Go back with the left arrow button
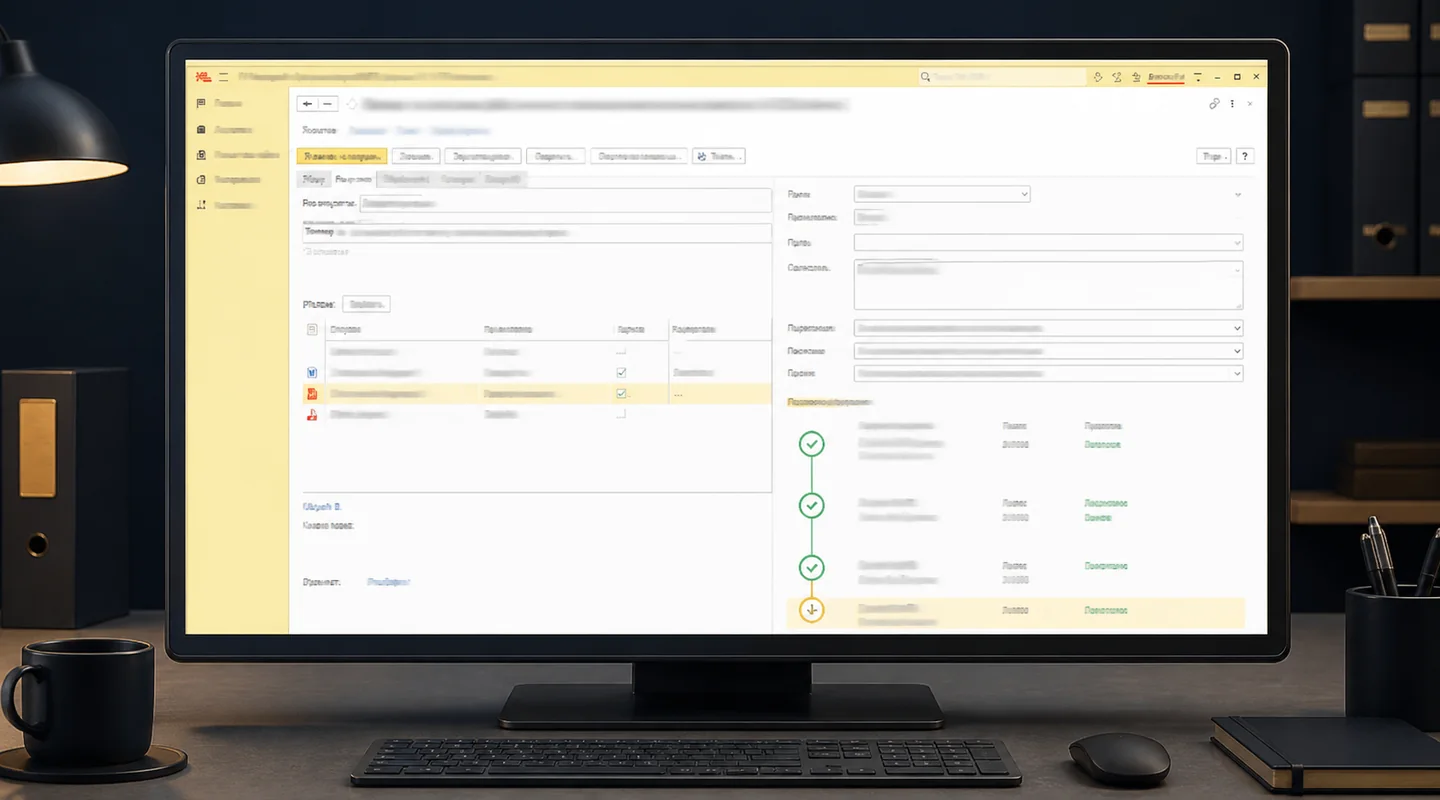 click(x=308, y=104)
